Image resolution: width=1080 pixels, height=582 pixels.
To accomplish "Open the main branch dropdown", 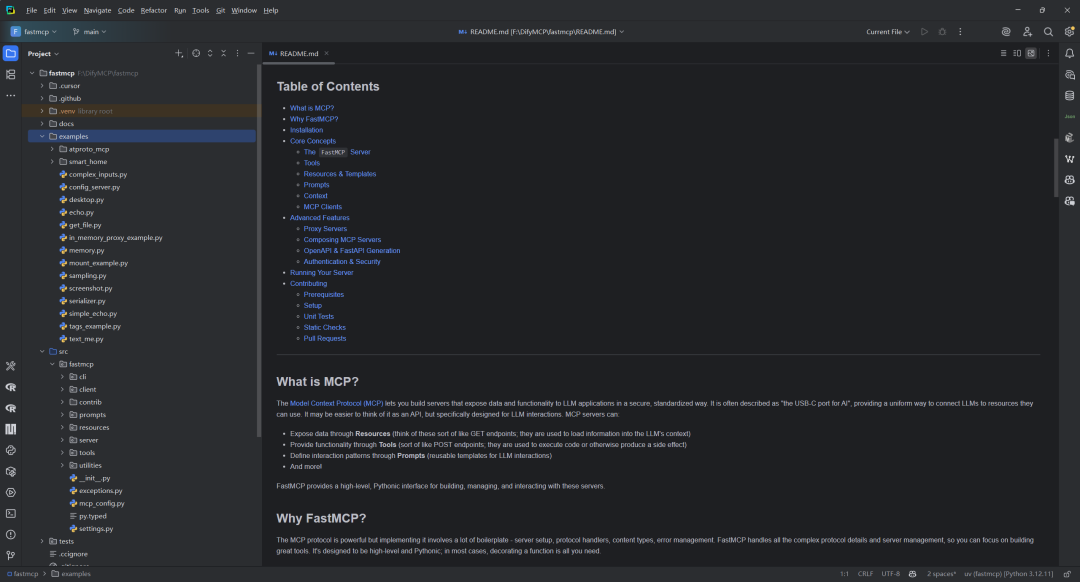I will (90, 32).
